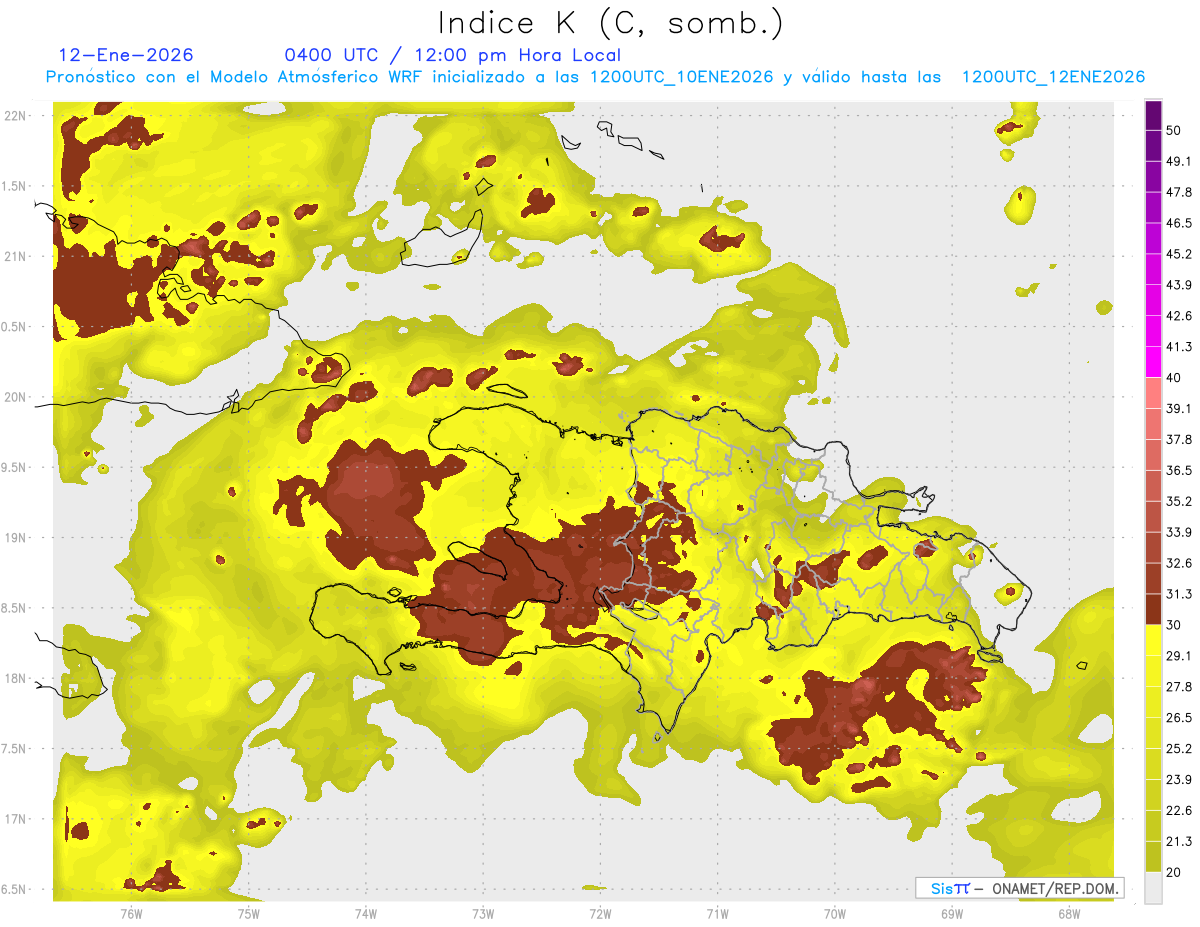This screenshot has height=927, width=1200.
Task: Click the colorbar value 46.5
Action: click(x=1178, y=223)
